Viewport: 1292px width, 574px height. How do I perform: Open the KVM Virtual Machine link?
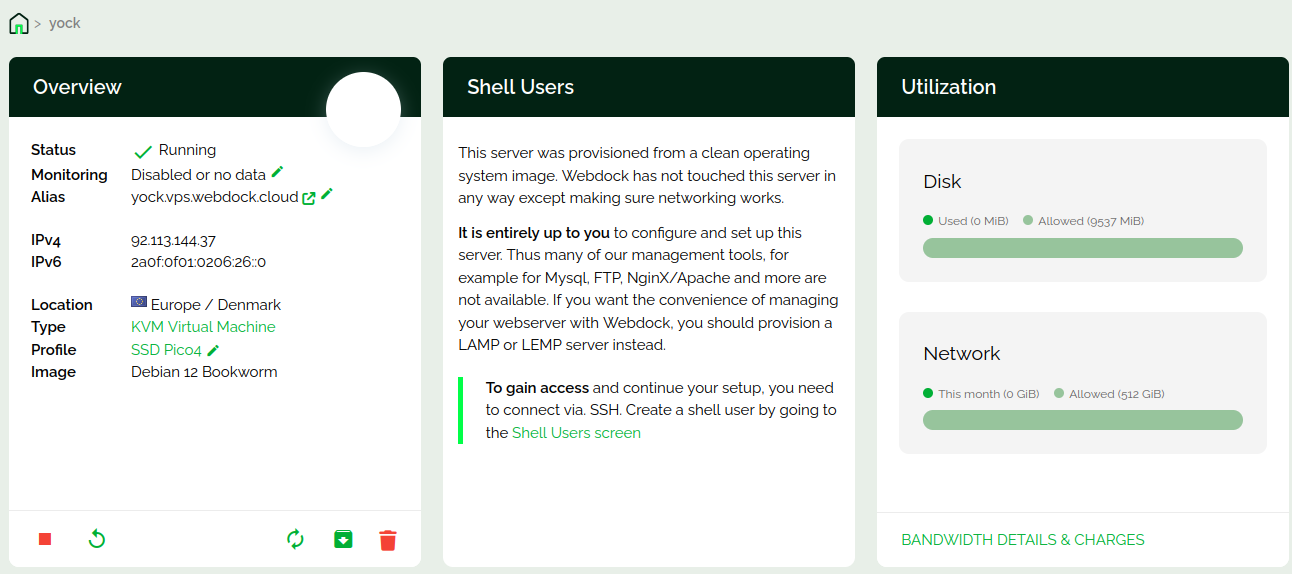tap(203, 327)
